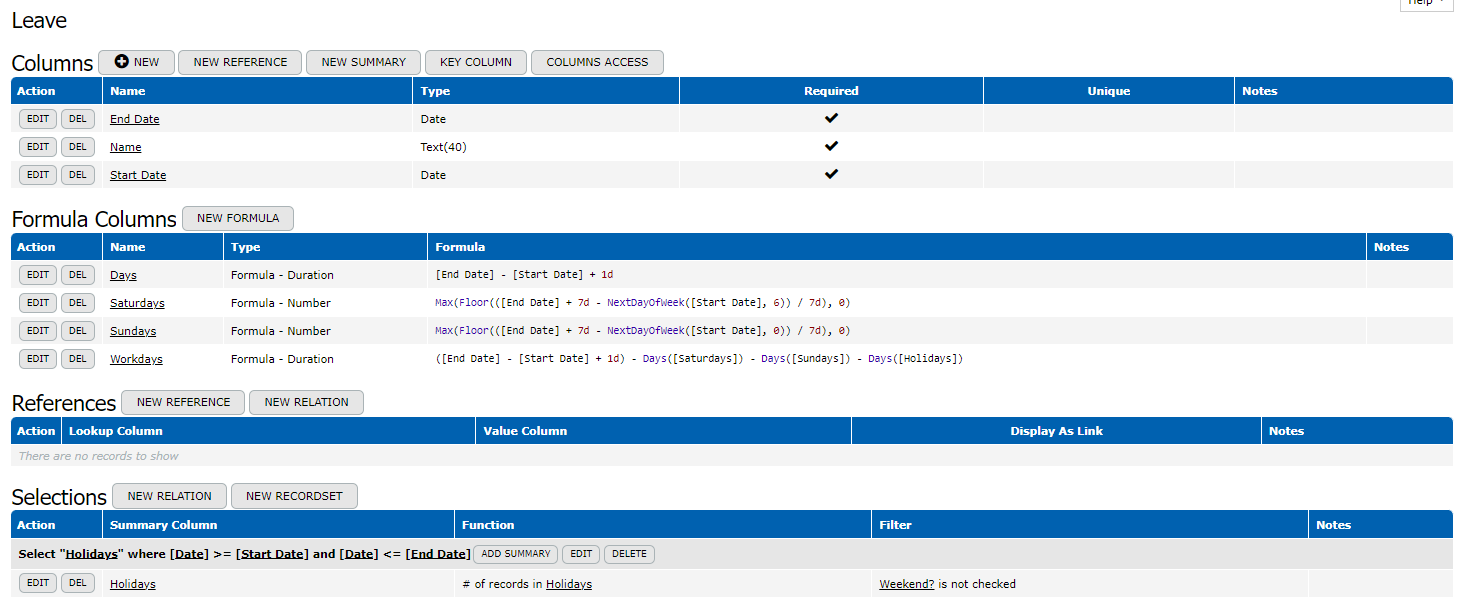Open Holidays link in Summary Column

pyautogui.click(x=133, y=584)
